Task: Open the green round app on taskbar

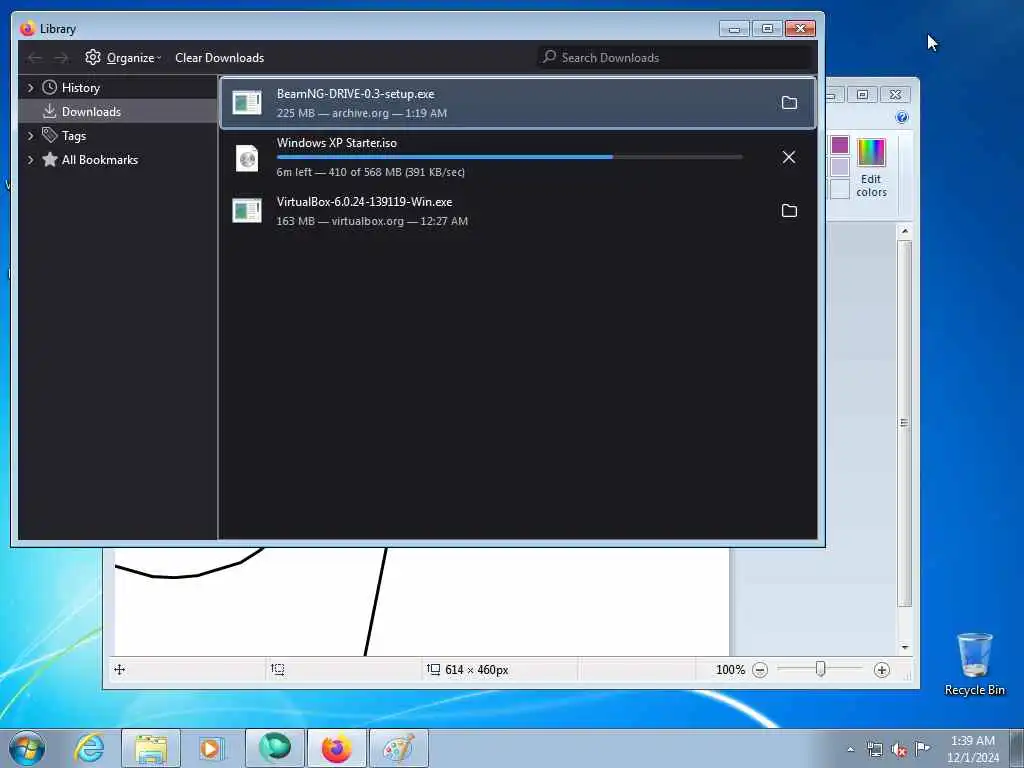Action: [x=274, y=748]
